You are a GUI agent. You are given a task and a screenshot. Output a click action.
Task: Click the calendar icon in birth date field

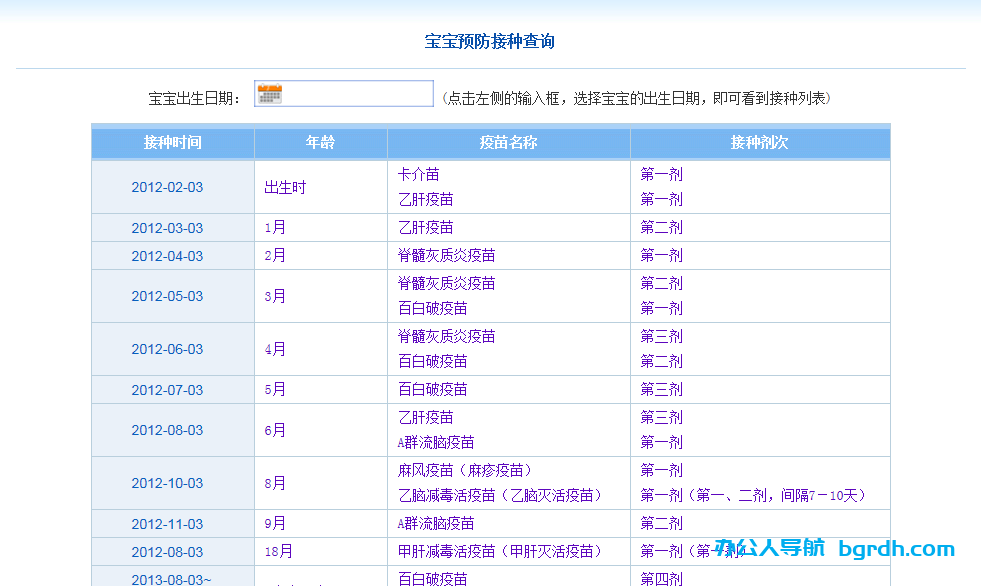(x=269, y=94)
